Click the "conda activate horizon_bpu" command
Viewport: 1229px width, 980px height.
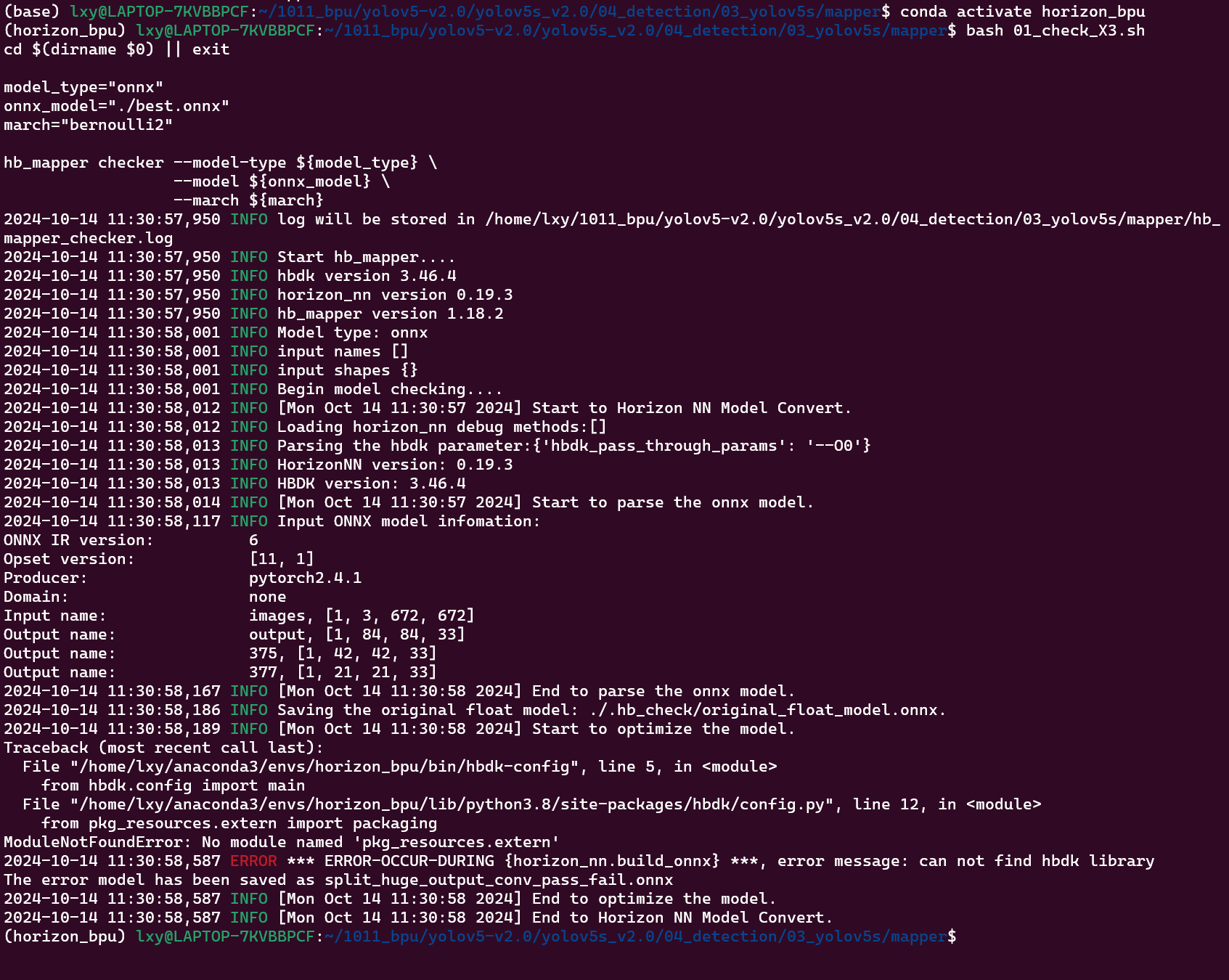click(x=1022, y=12)
